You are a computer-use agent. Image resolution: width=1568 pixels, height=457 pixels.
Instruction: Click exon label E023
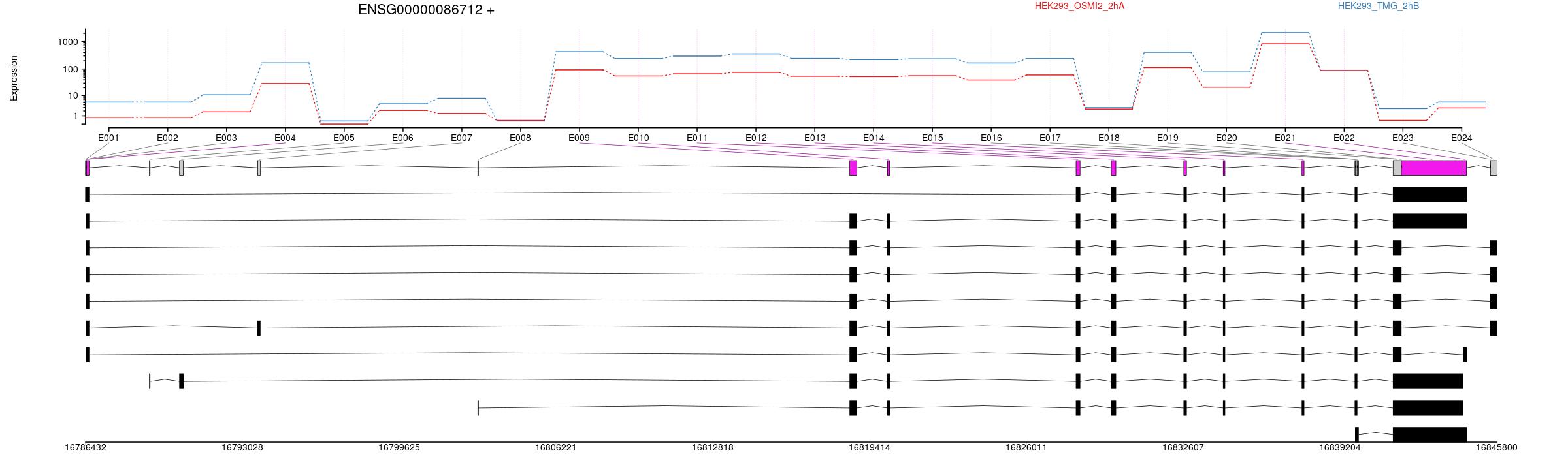pyautogui.click(x=1403, y=138)
